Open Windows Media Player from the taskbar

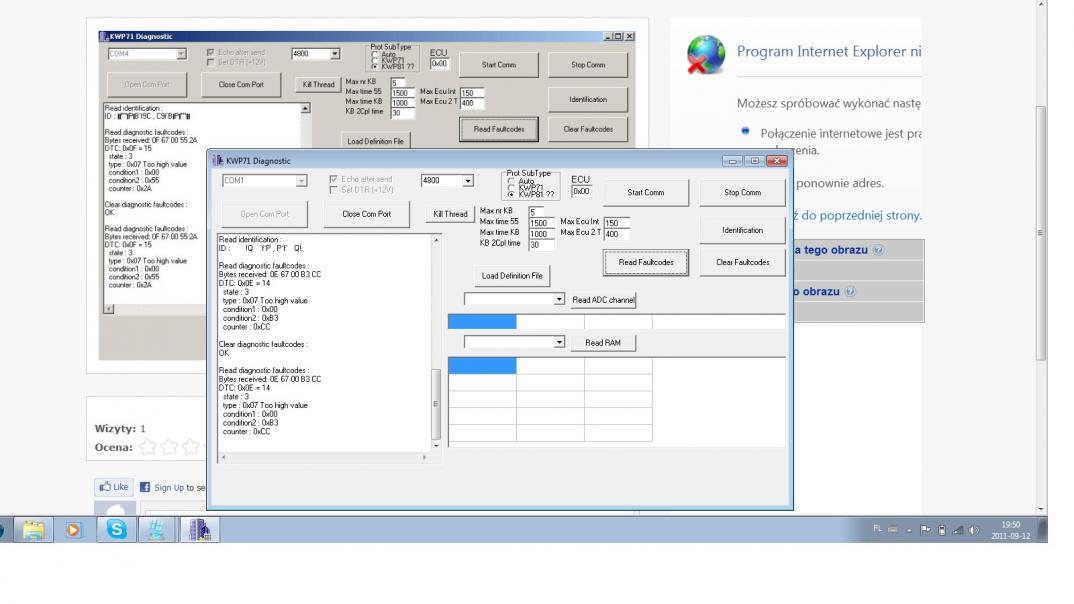click(x=73, y=529)
